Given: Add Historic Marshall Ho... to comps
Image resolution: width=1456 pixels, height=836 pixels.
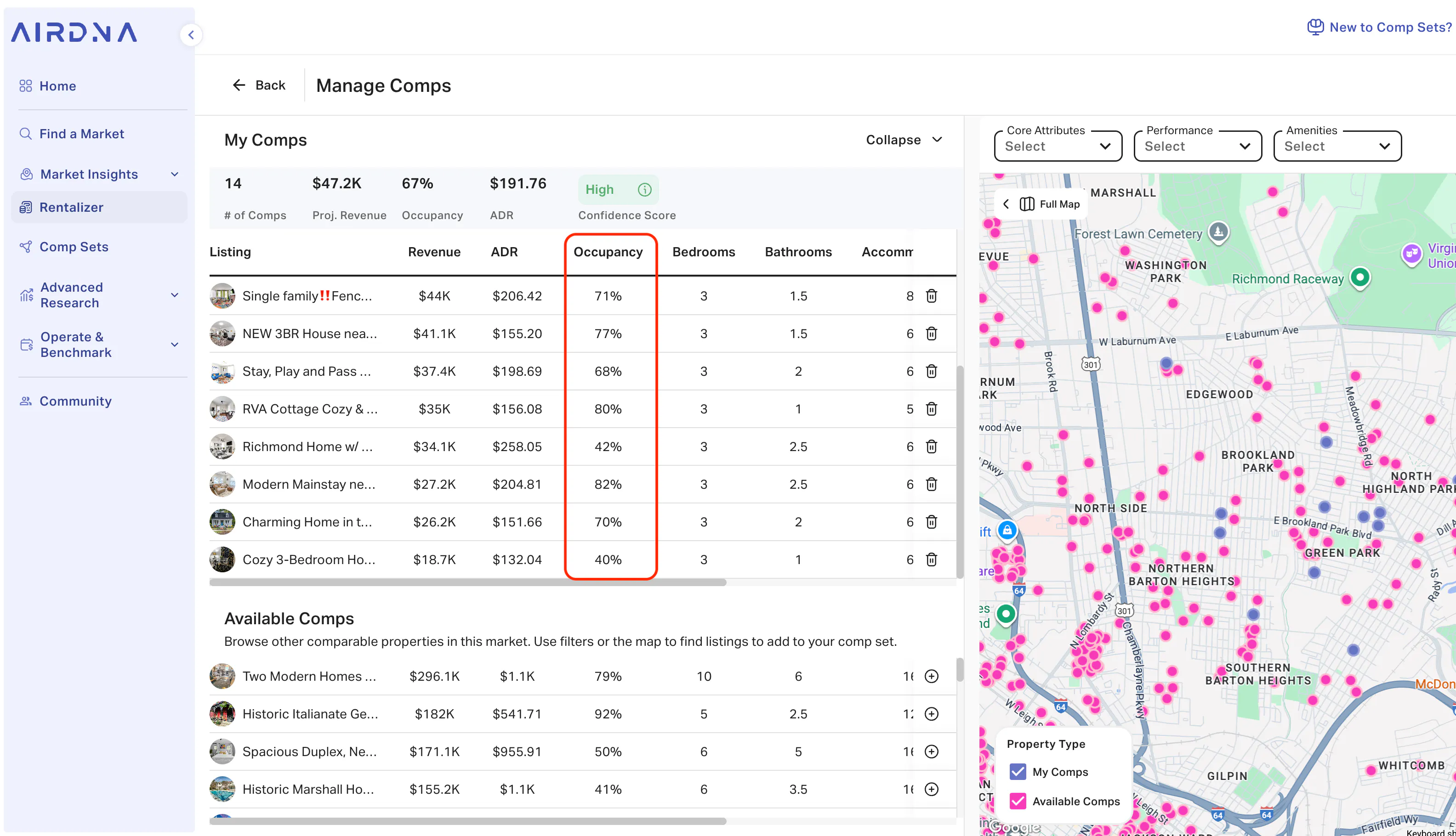Looking at the screenshot, I should (x=932, y=789).
